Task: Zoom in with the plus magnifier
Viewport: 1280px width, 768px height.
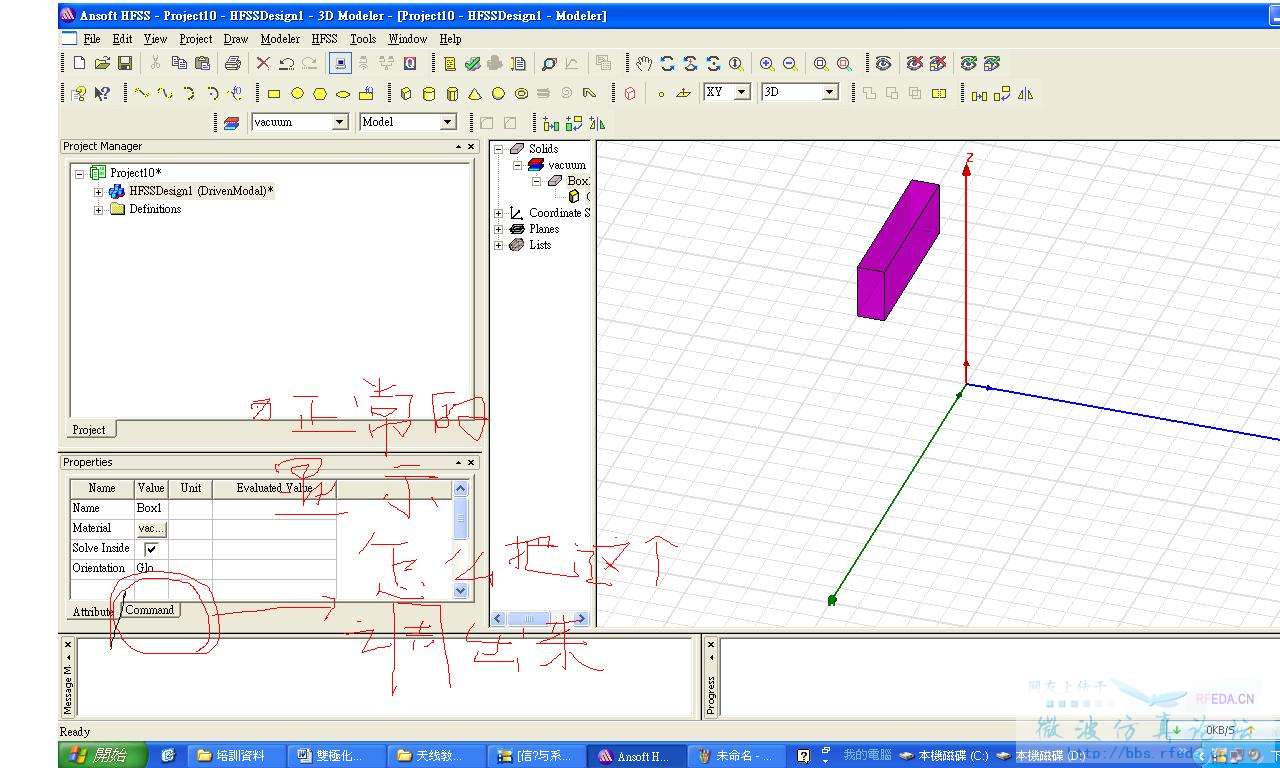Action: (767, 63)
